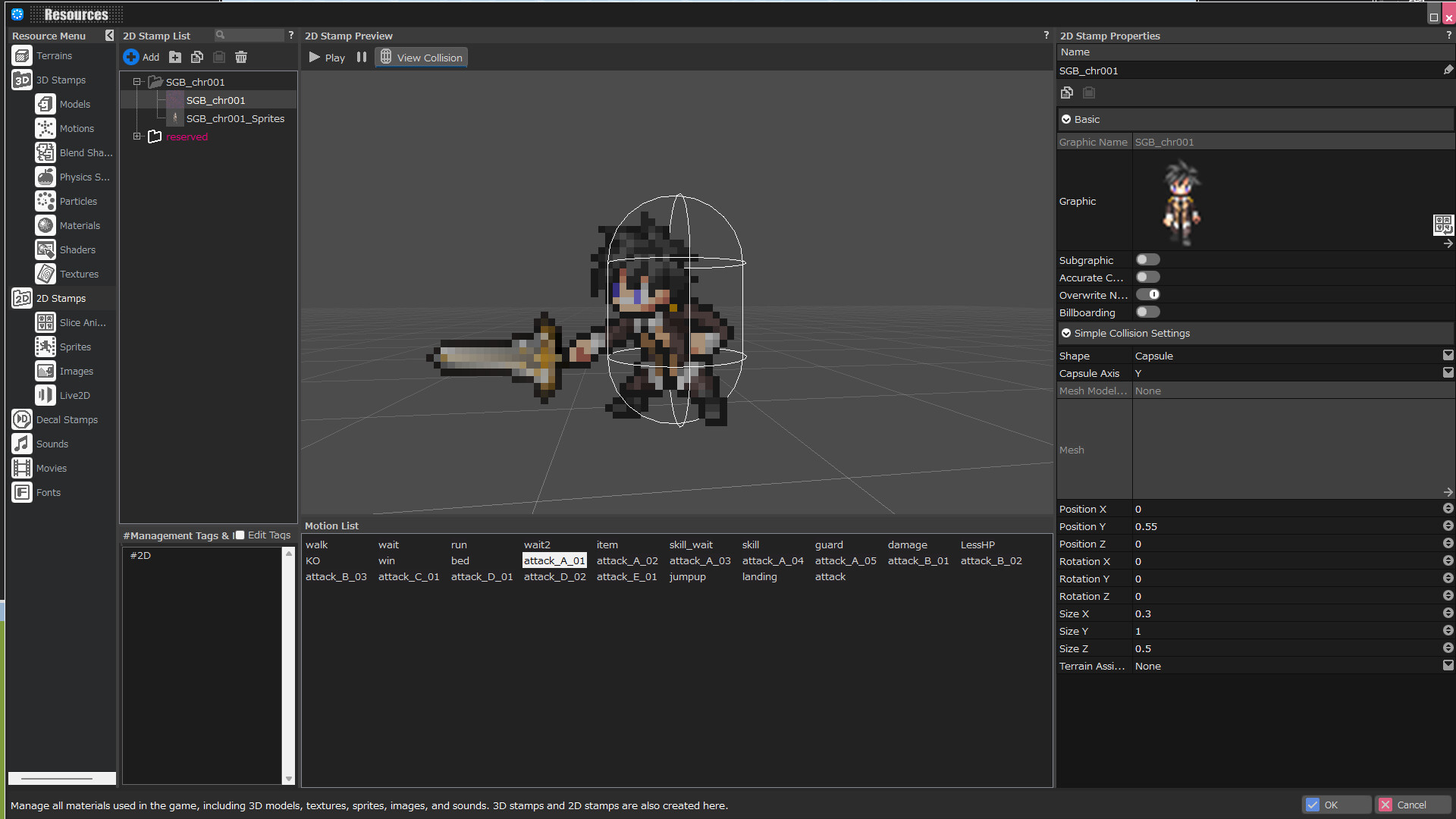This screenshot has height=819, width=1456.
Task: Click the copy icon in 2D Stamp List toolbar
Action: click(197, 57)
